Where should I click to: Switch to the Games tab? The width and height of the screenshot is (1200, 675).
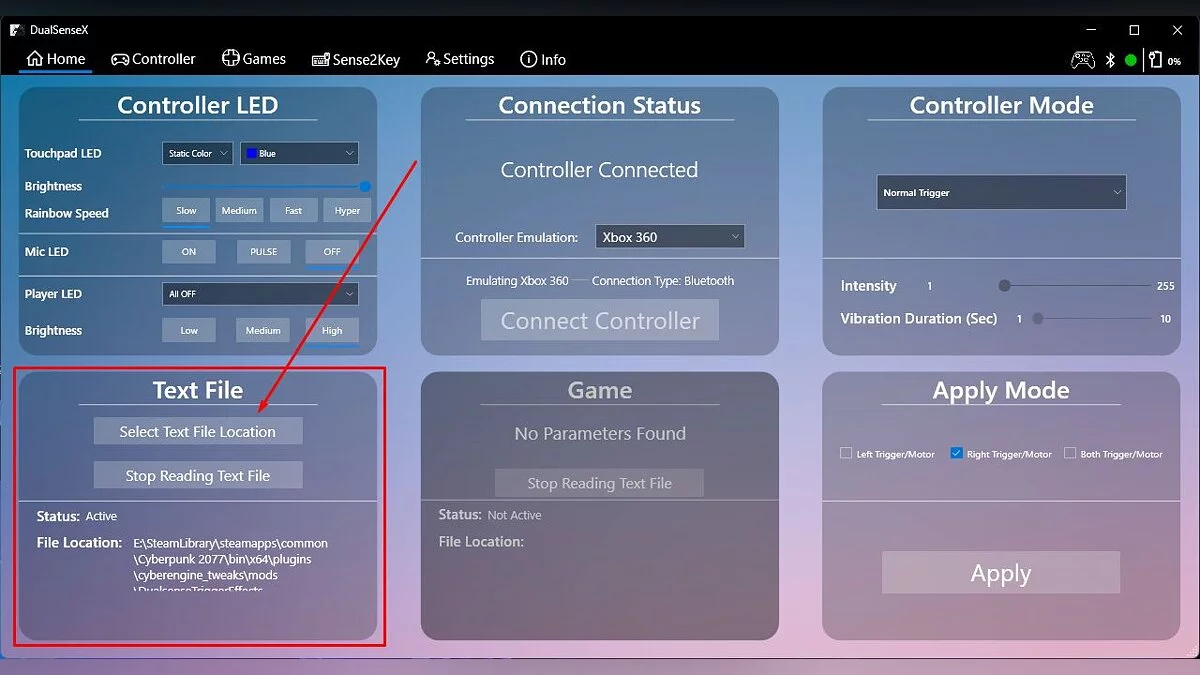pyautogui.click(x=254, y=59)
